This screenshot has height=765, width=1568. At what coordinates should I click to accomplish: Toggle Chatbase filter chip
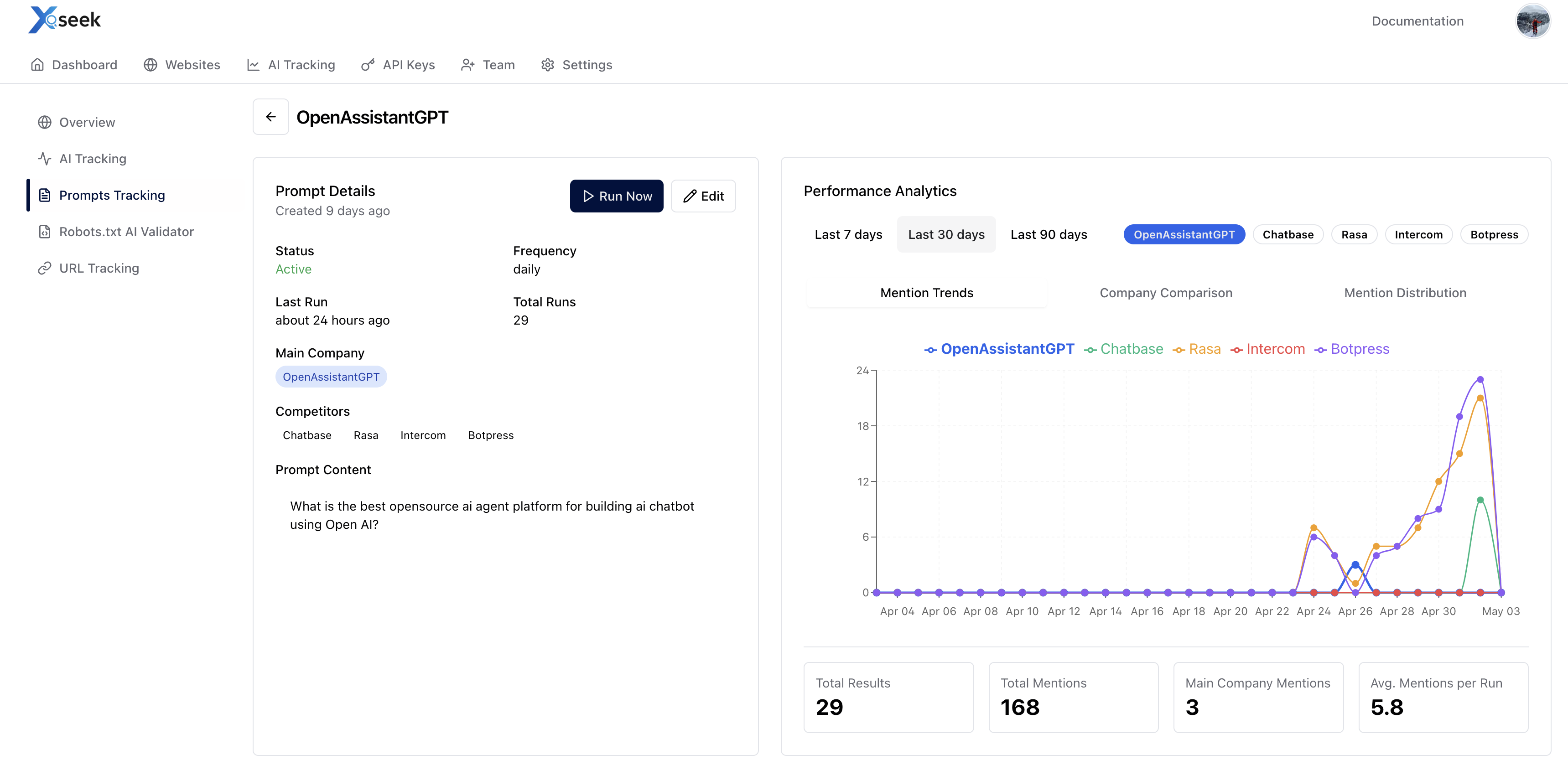tap(1288, 234)
